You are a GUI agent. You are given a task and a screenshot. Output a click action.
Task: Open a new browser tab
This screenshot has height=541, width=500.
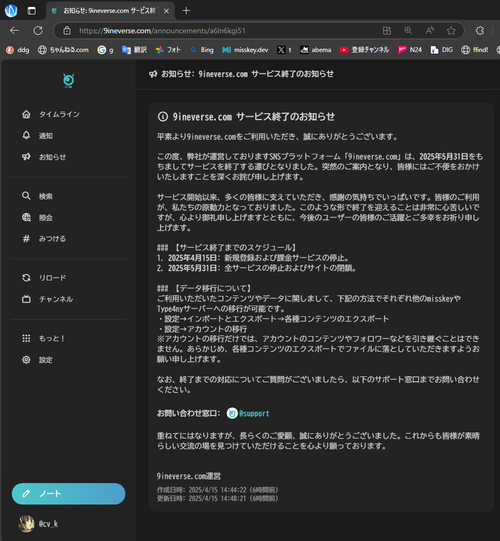[186, 11]
